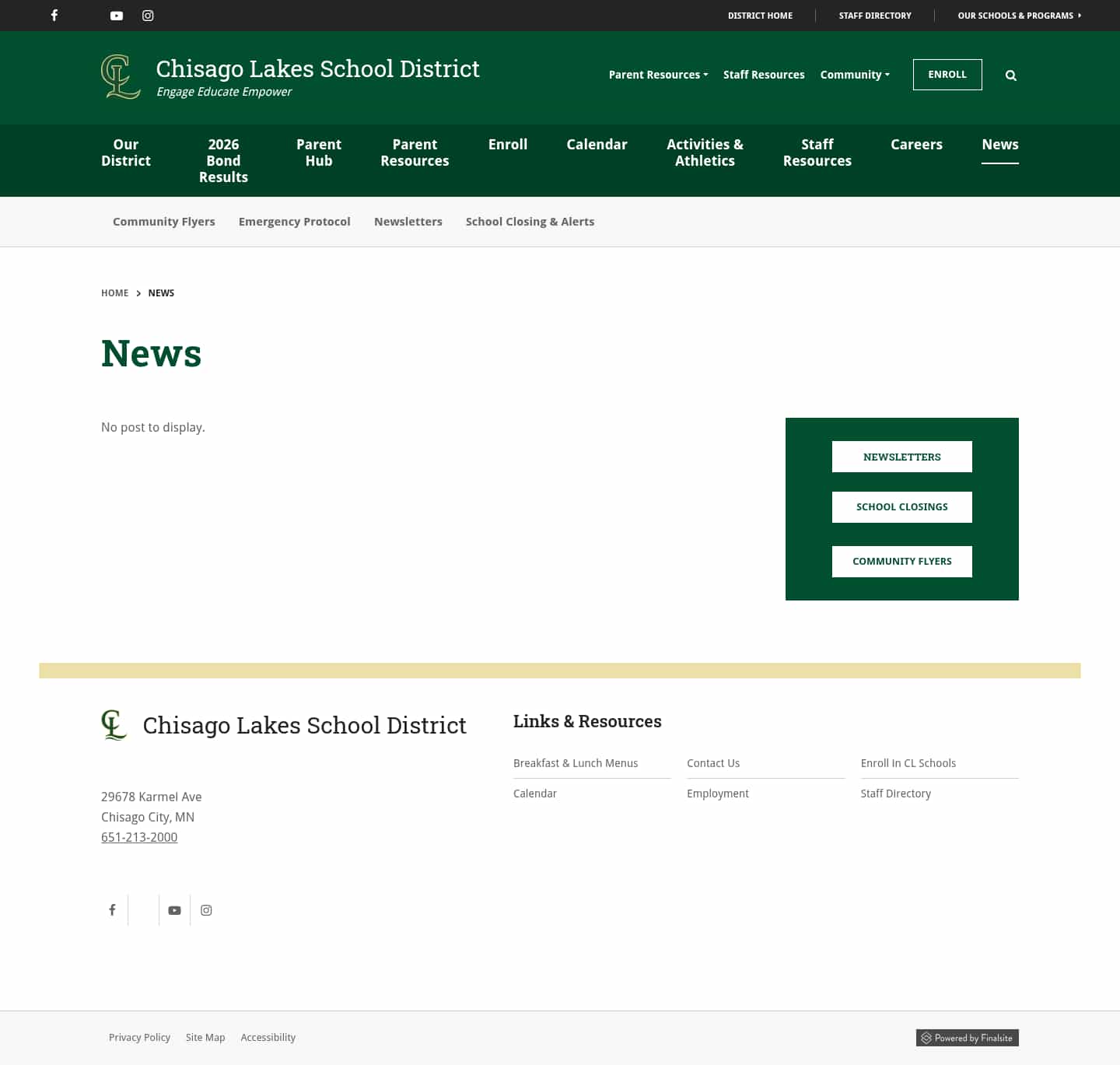Open Instagram icon in top bar
This screenshot has height=1065, width=1120.
tap(148, 16)
